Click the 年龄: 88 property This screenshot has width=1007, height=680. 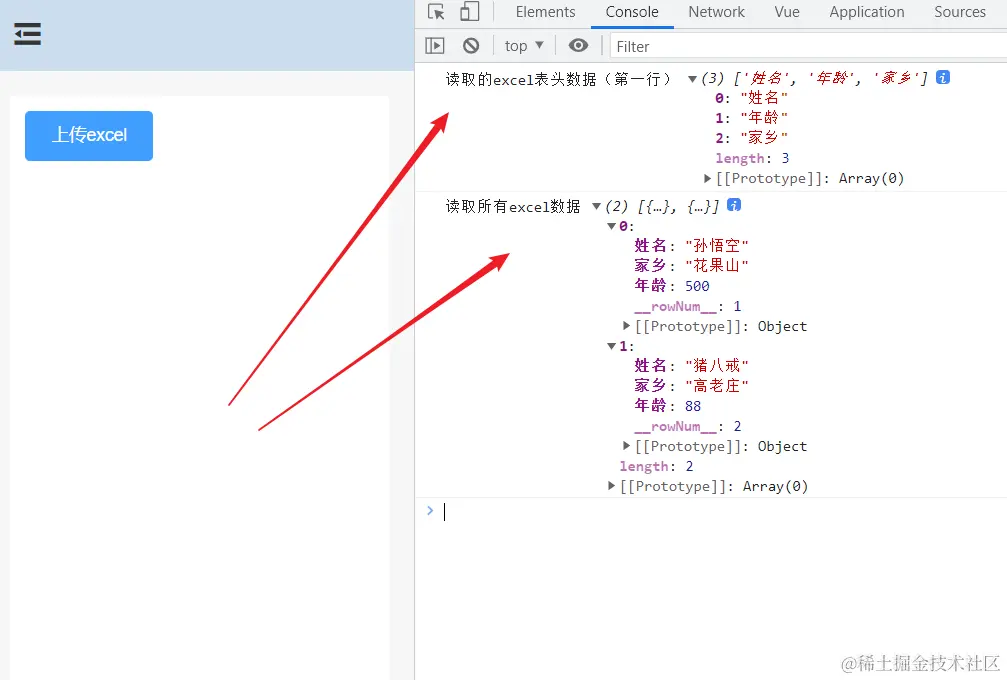click(667, 406)
